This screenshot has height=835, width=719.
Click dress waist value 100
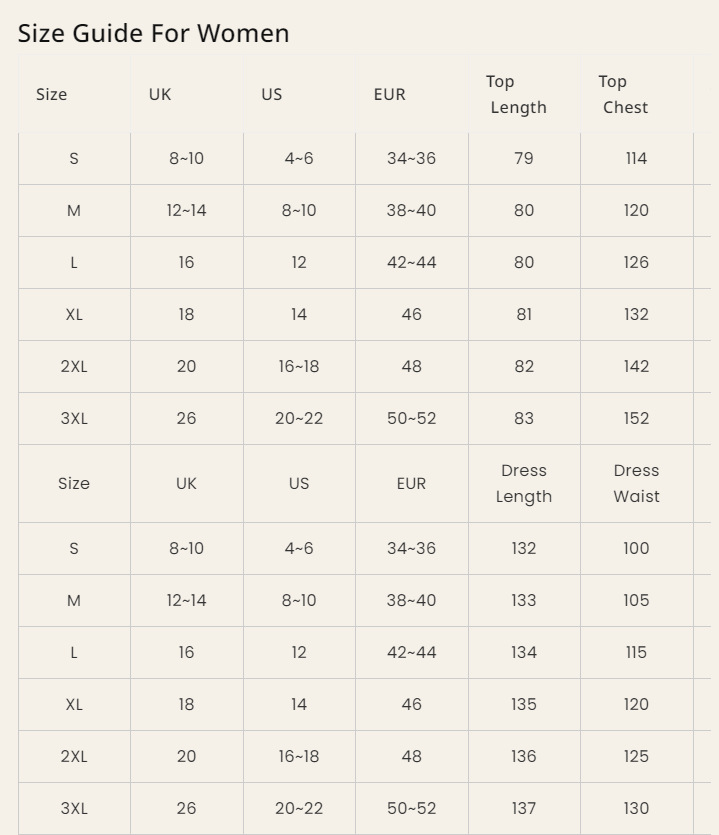pyautogui.click(x=636, y=548)
